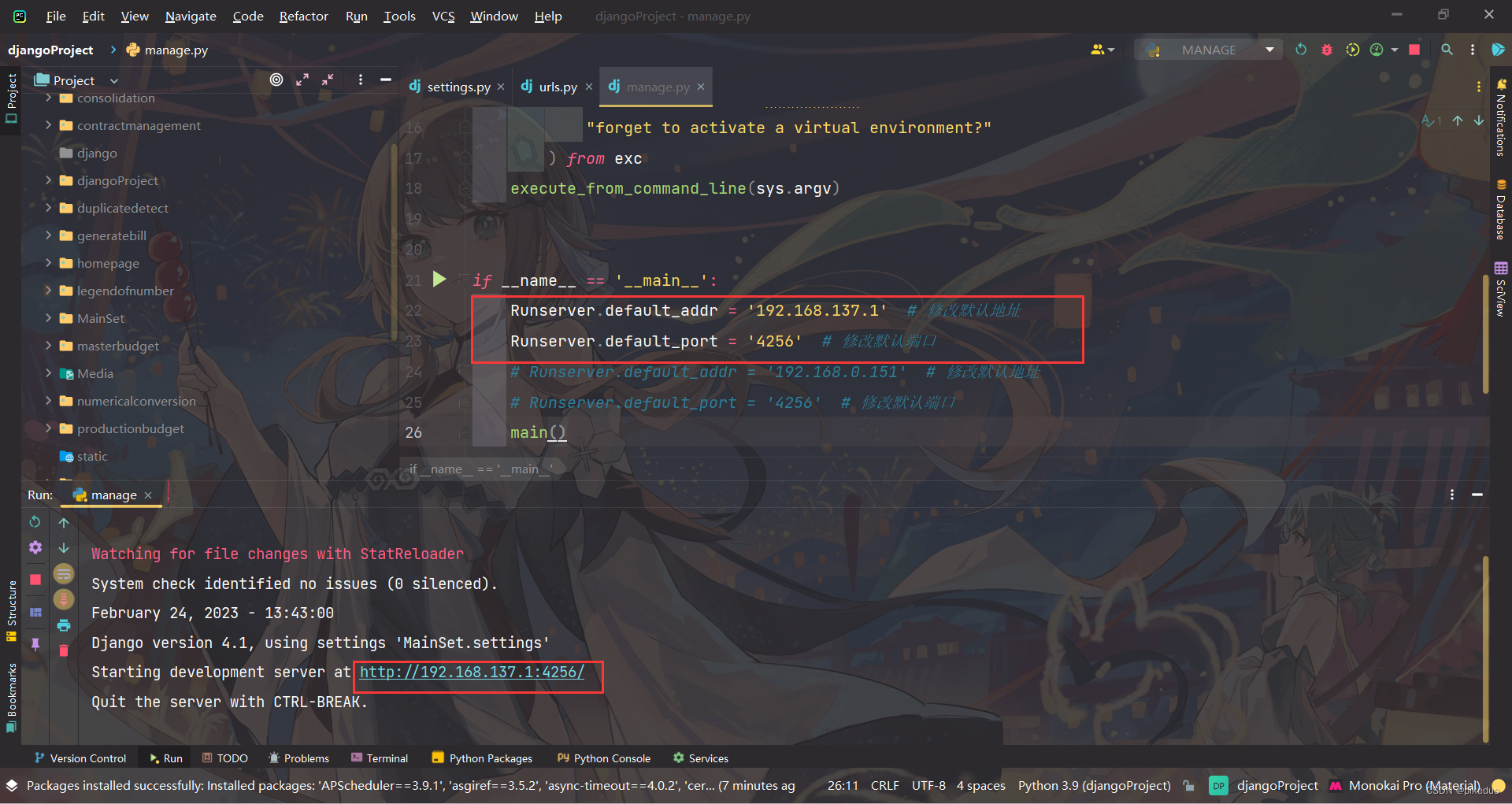Collapse all folders in the Project panel
This screenshot has width=1512, height=804.
328,80
